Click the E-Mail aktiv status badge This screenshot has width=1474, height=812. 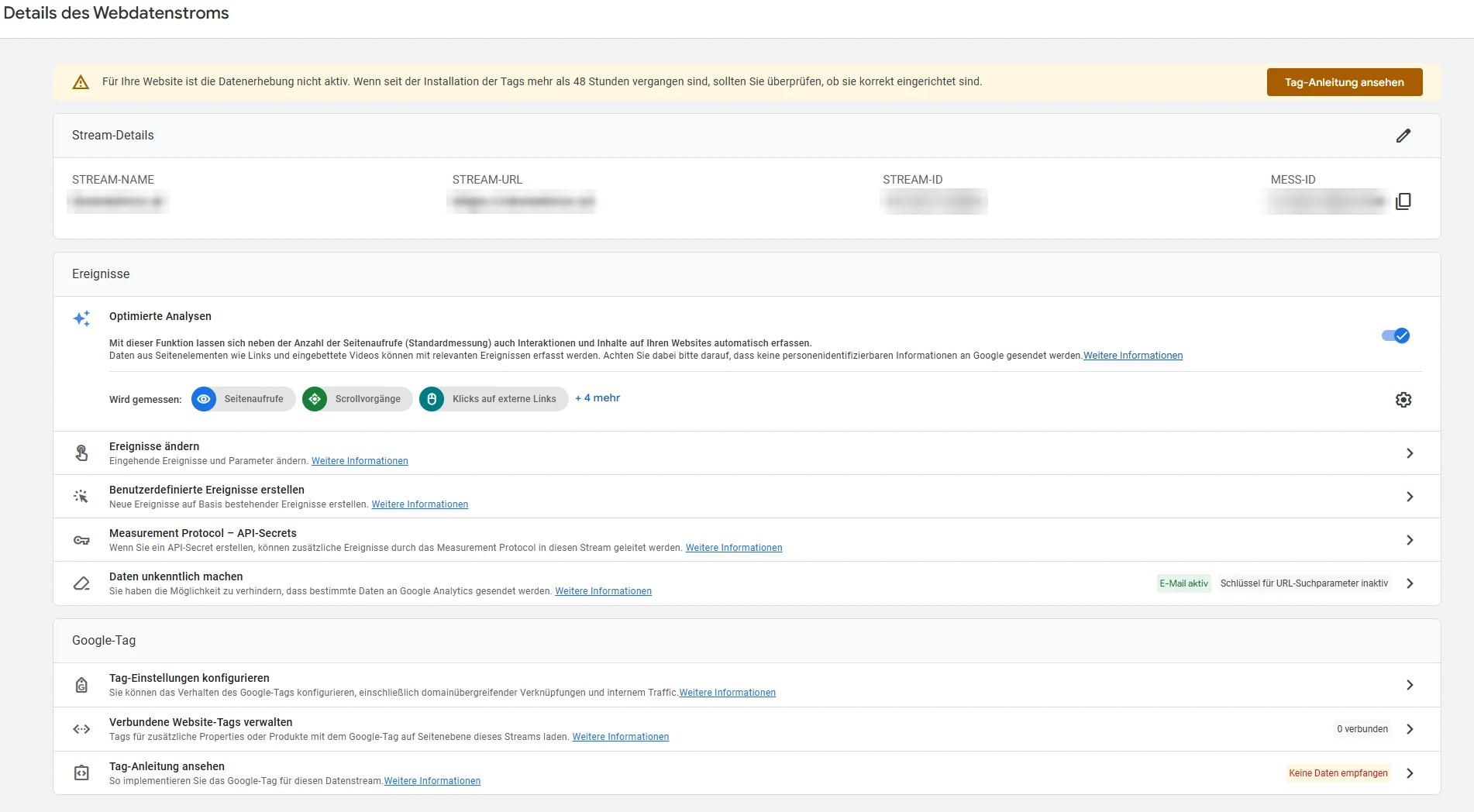click(x=1183, y=583)
